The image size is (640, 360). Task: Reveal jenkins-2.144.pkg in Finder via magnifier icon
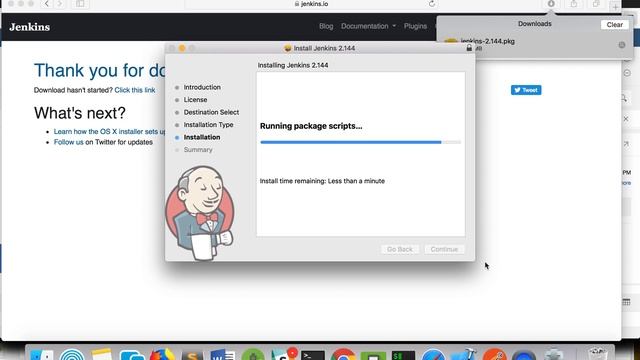coord(622,45)
